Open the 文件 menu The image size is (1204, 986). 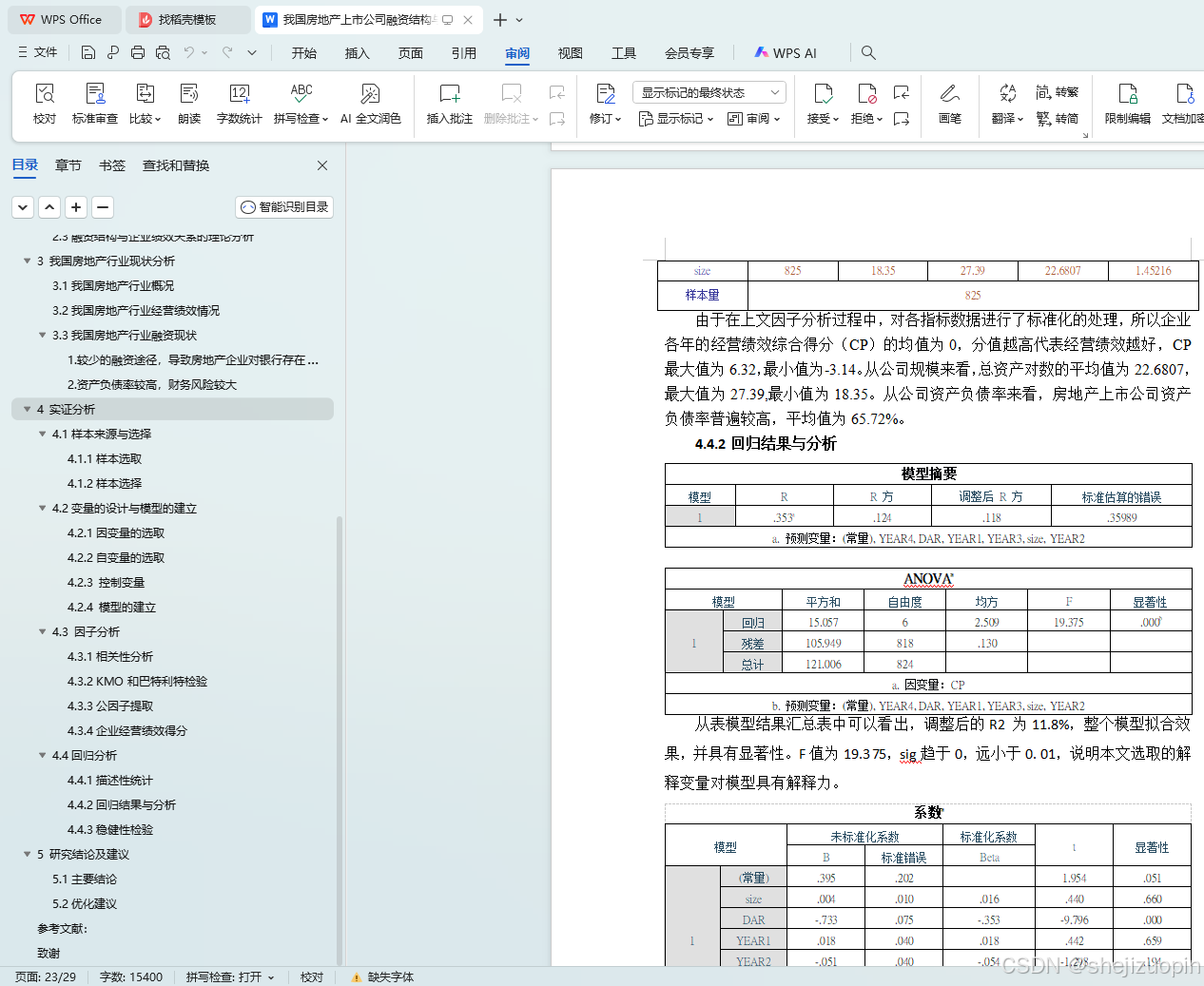coord(38,52)
